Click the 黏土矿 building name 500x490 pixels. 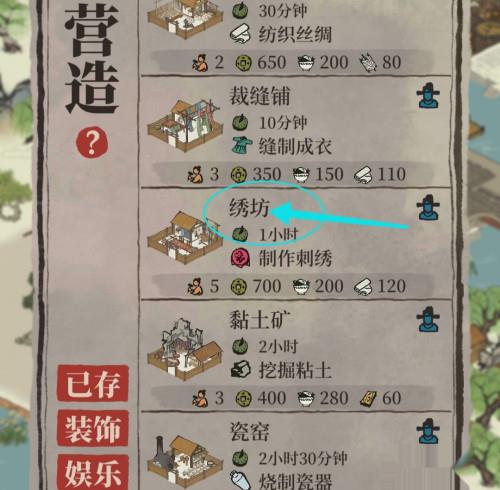point(260,319)
